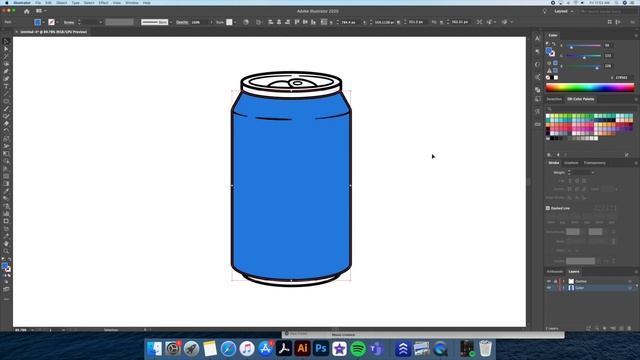Click the Opacity value field
Viewport: 640px width, 360px height.
200,22
